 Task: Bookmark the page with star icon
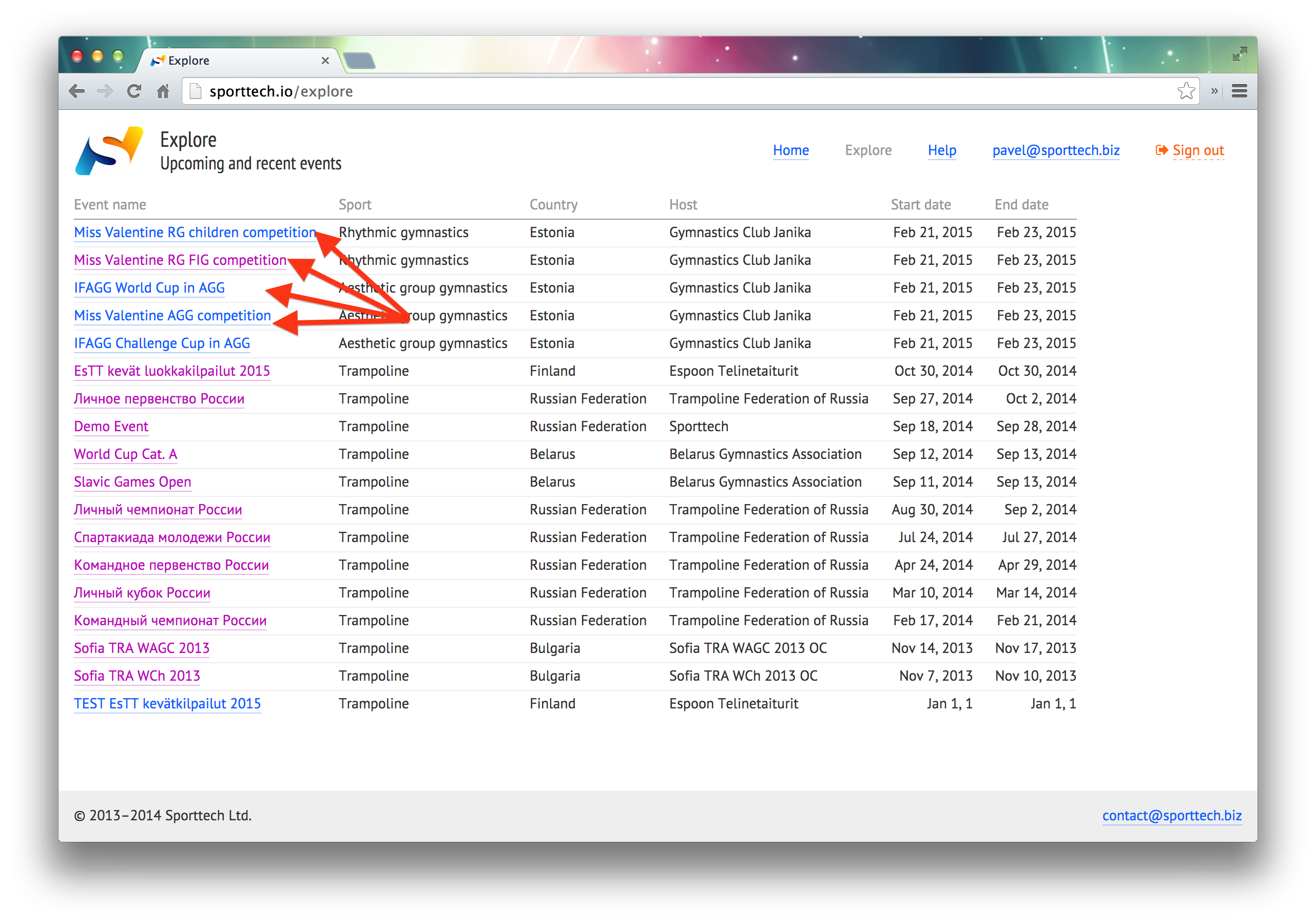pos(1186,91)
